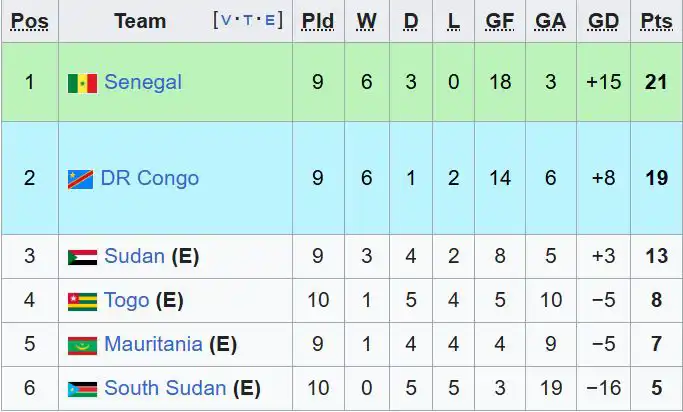683x412 pixels.
Task: Click the Mauritania flag icon
Action: (x=83, y=345)
